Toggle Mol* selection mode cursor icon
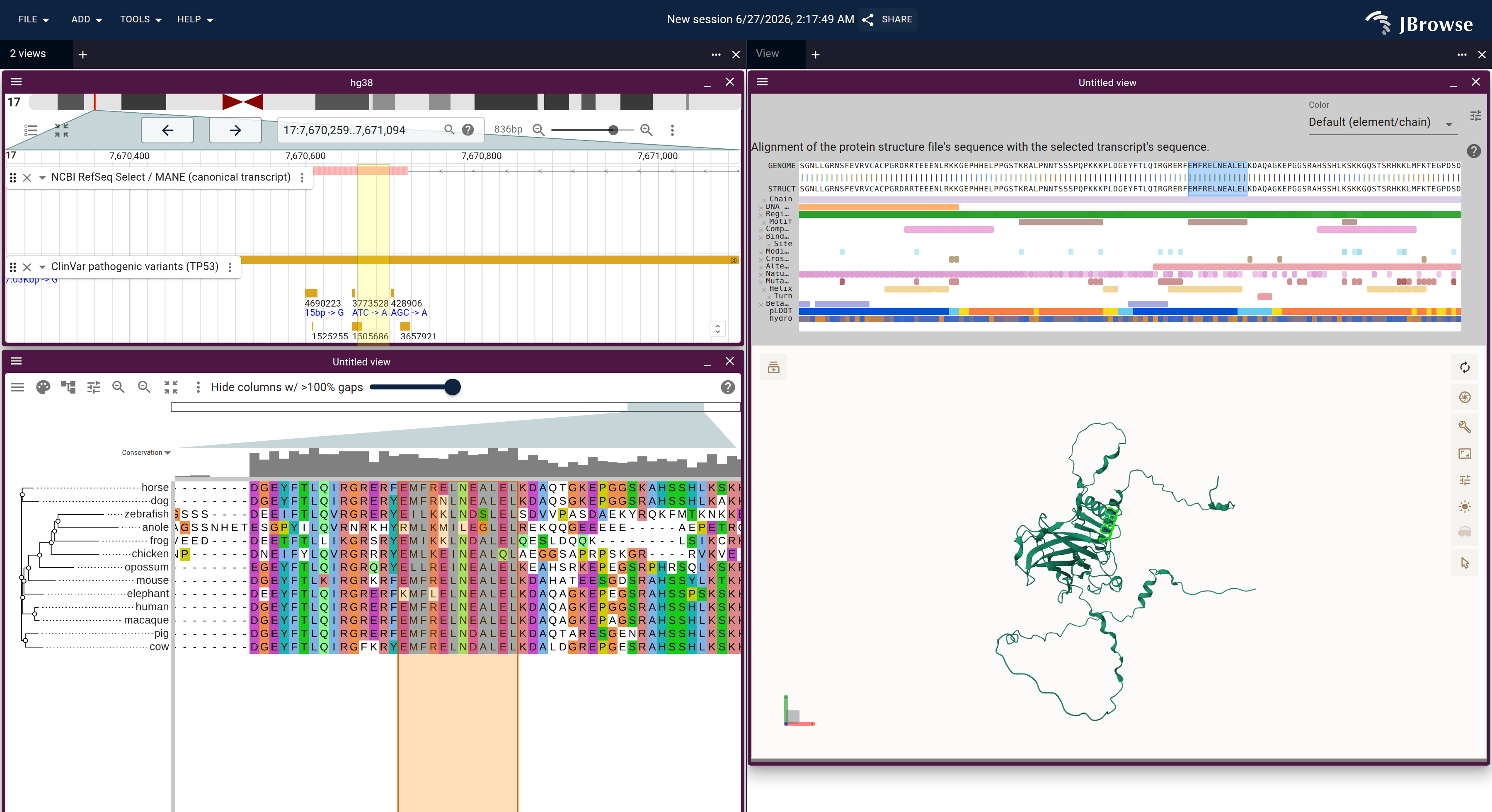This screenshot has height=812, width=1492. click(1464, 563)
